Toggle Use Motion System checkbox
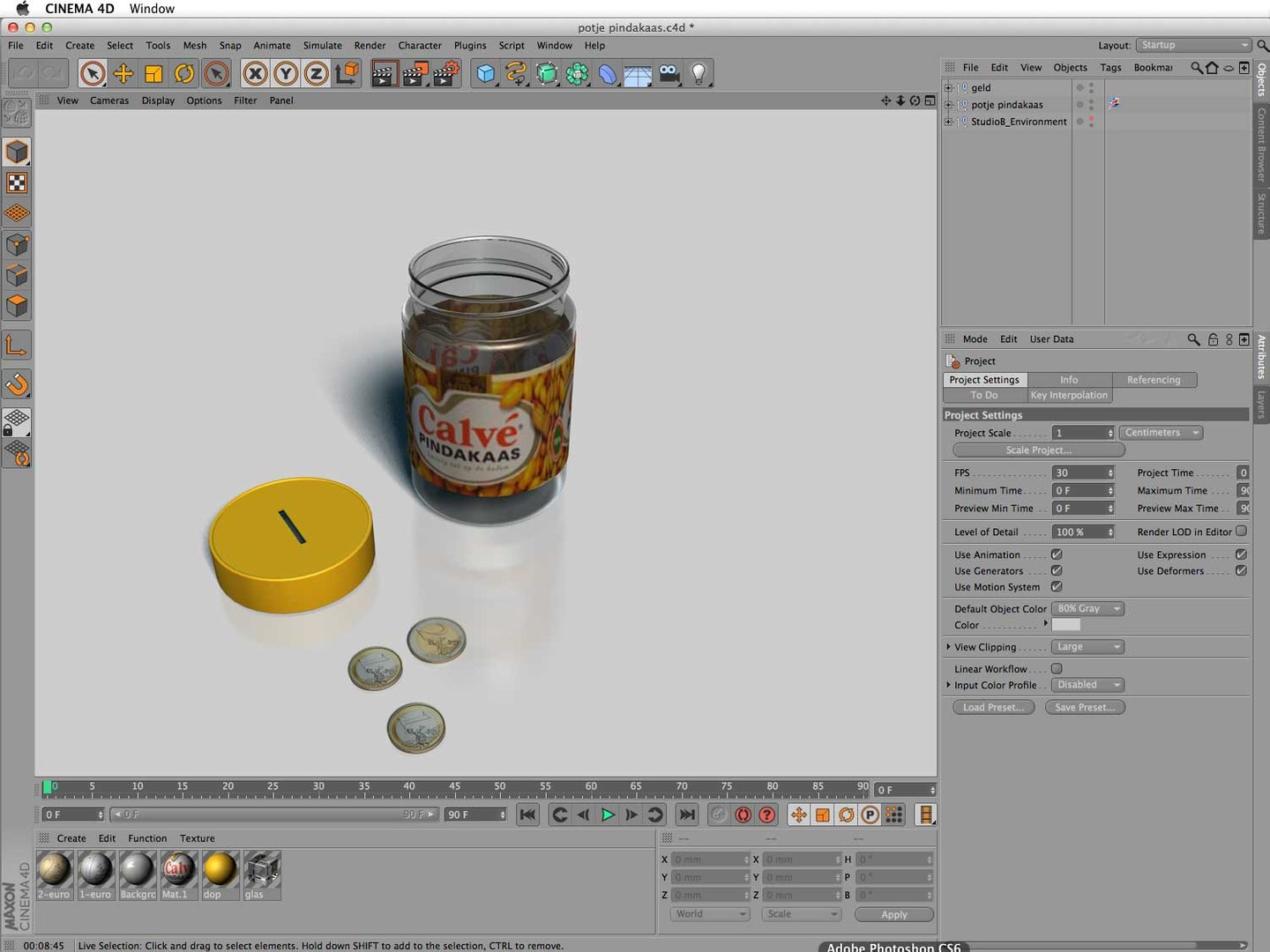 (x=1057, y=586)
